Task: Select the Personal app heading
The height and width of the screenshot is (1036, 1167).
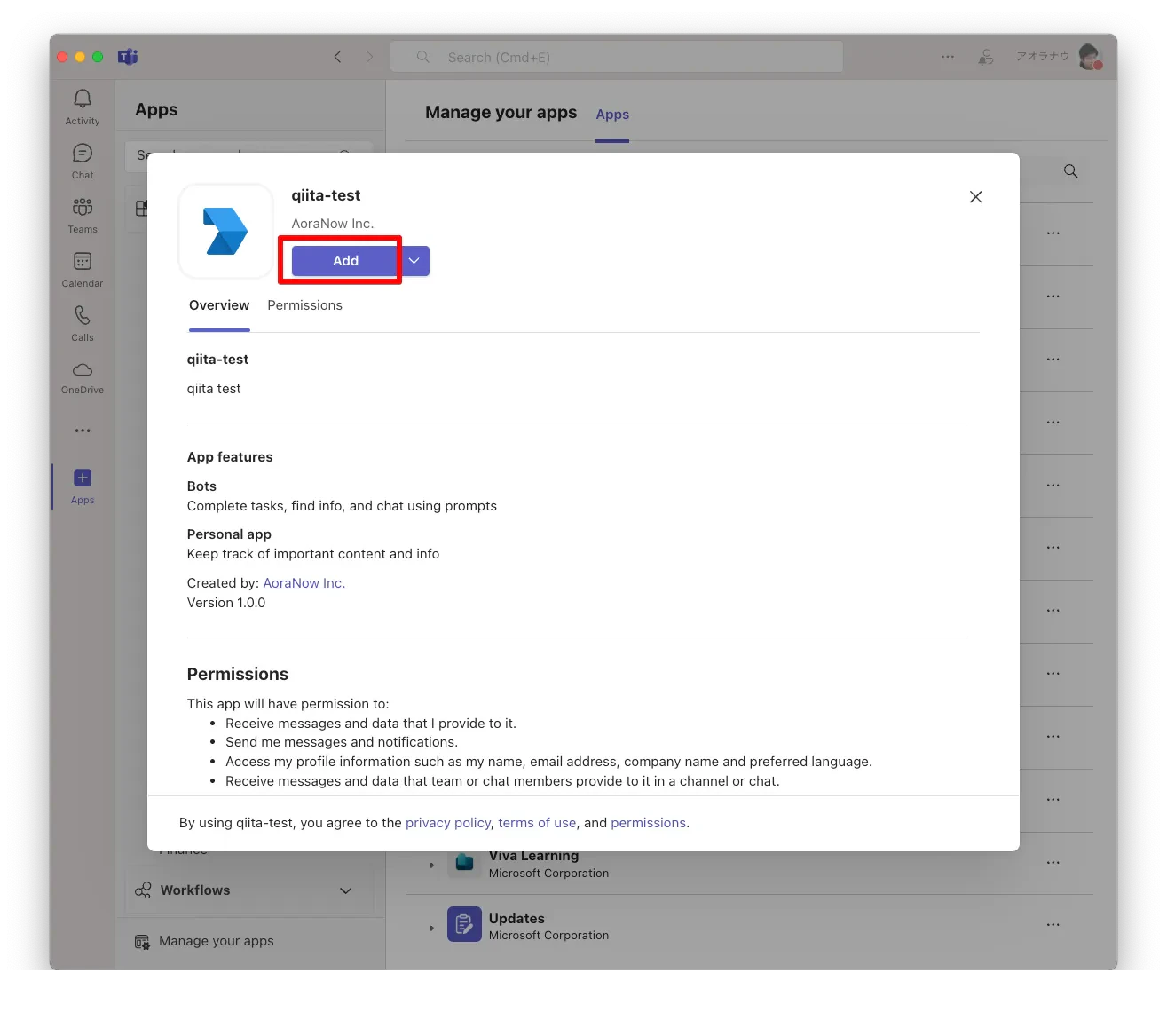Action: click(229, 534)
